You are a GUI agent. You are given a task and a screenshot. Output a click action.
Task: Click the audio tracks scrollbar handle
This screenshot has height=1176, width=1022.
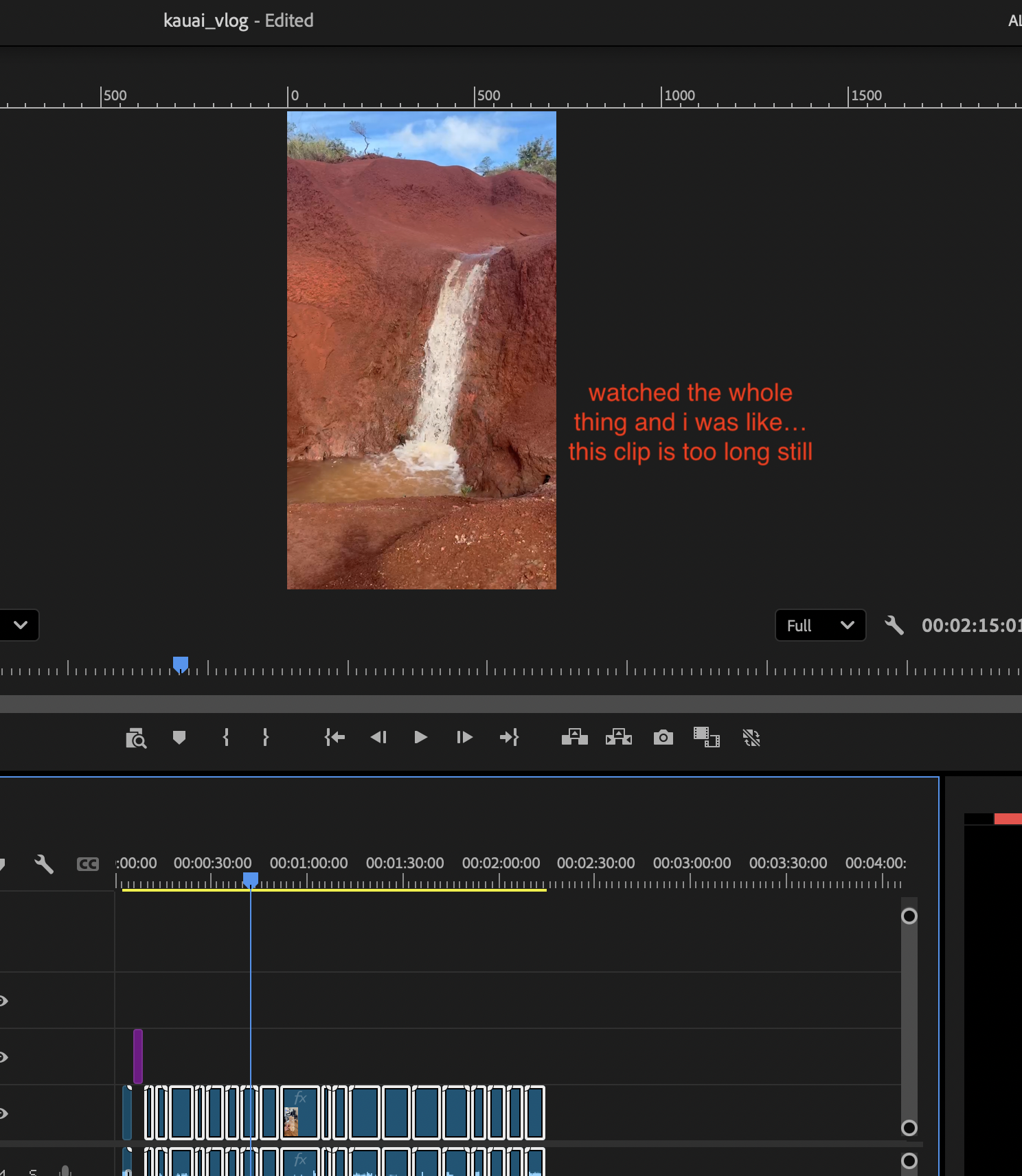909,1161
